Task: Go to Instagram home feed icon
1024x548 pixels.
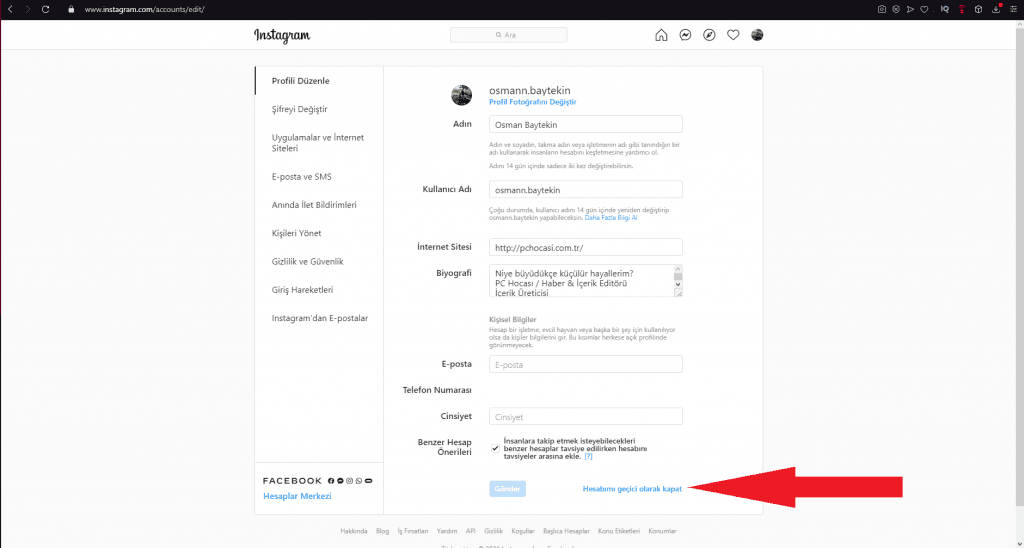Action: 662,35
